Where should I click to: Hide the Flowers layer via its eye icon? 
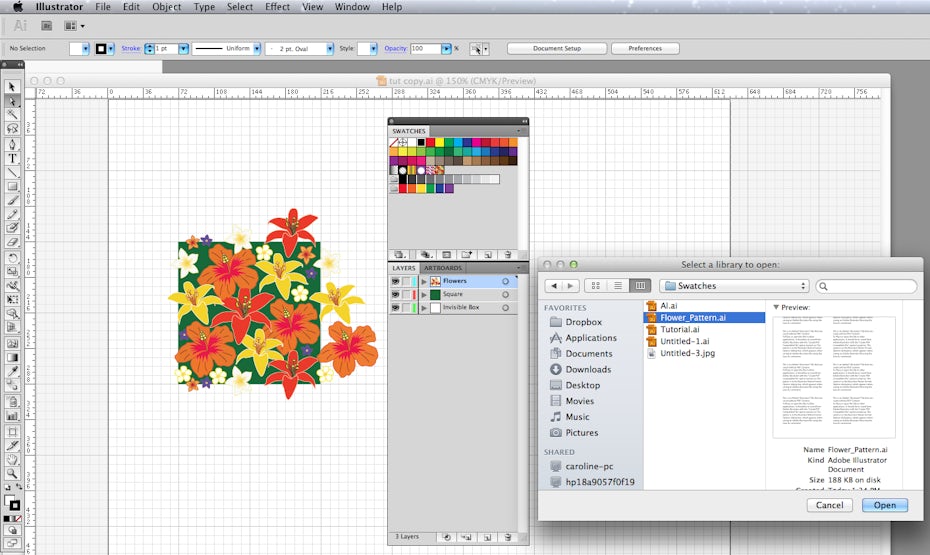[395, 281]
